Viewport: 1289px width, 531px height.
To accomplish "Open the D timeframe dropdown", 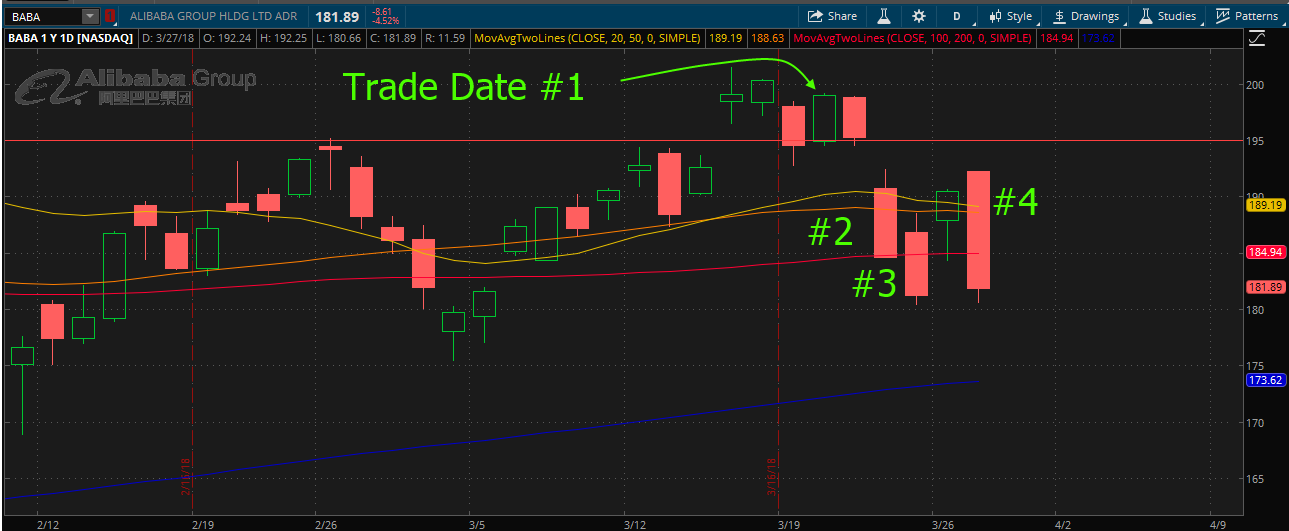I will [x=957, y=16].
